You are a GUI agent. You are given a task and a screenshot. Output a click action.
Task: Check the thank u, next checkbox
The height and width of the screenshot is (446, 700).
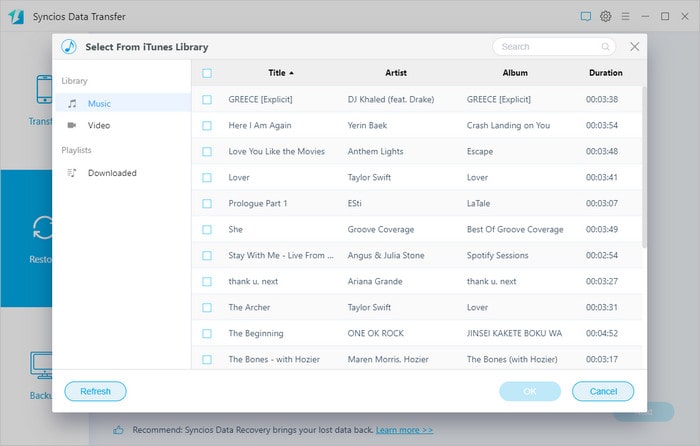207,281
